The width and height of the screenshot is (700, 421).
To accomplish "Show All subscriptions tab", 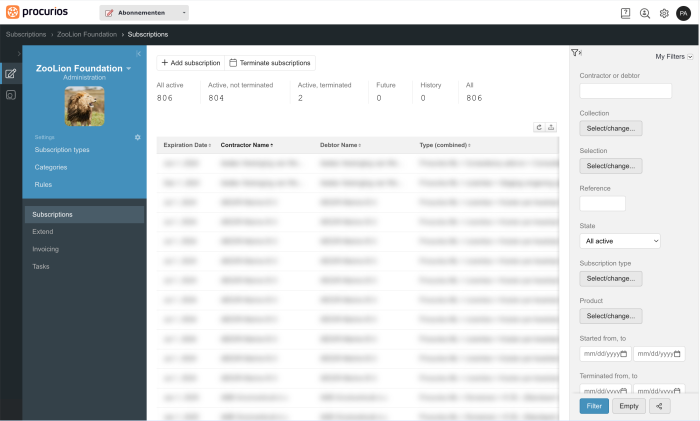I will pos(474,92).
